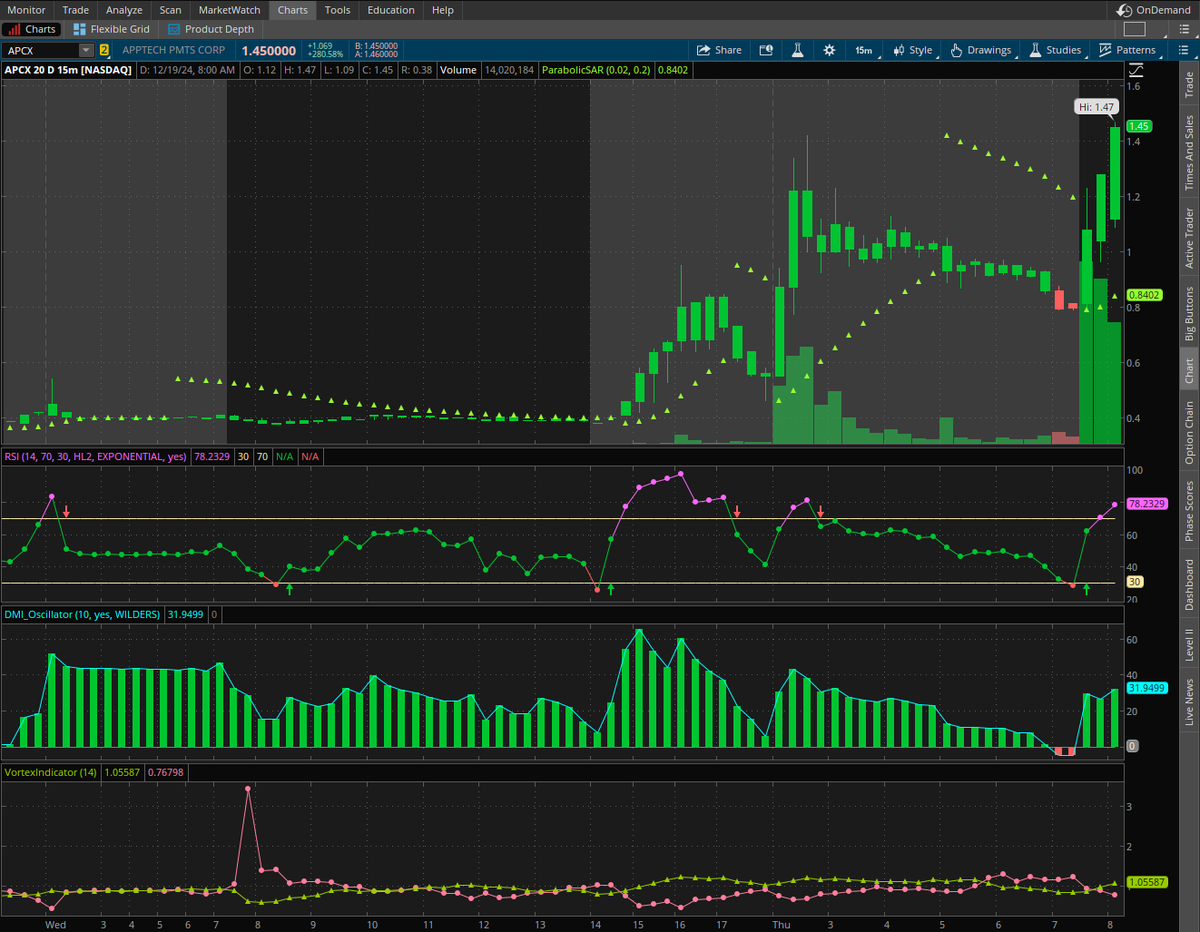Expand the symbol selector dropdown arrow
The height and width of the screenshot is (932, 1200).
tap(87, 50)
